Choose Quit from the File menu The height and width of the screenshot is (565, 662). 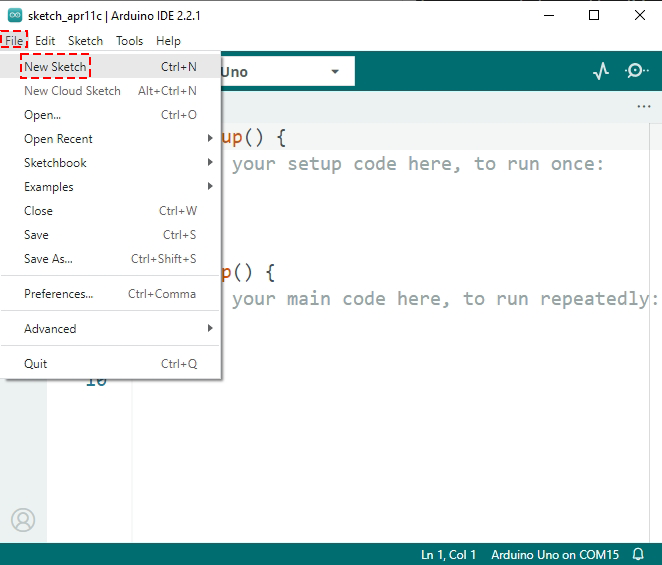coord(111,364)
